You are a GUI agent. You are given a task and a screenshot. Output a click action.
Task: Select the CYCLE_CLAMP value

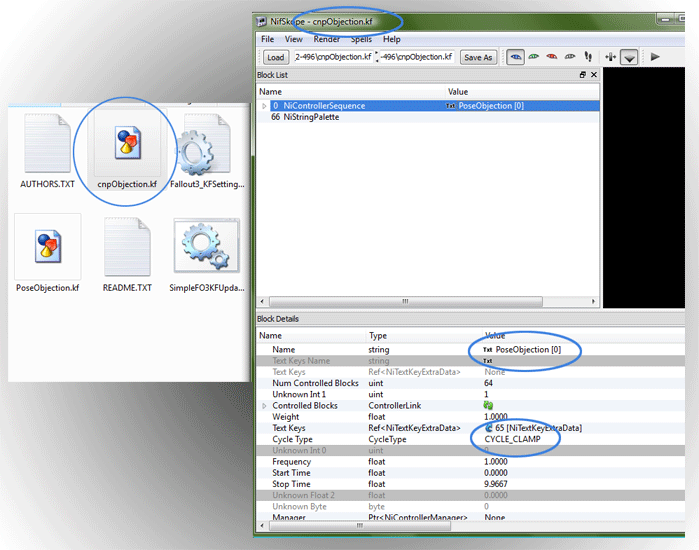click(512, 439)
